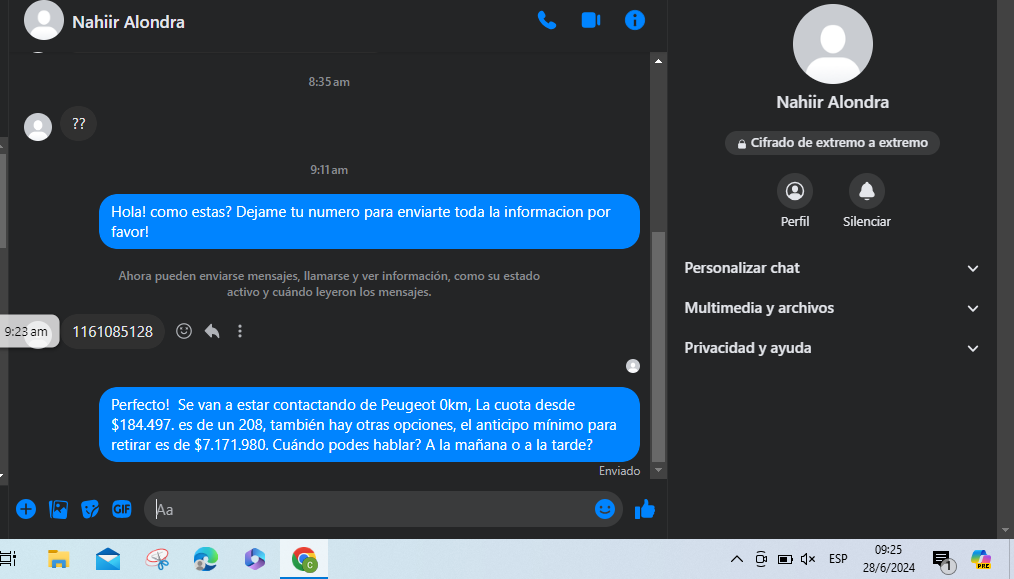Image resolution: width=1014 pixels, height=579 pixels.
Task: Attach a photo file to the message
Action: [59, 509]
